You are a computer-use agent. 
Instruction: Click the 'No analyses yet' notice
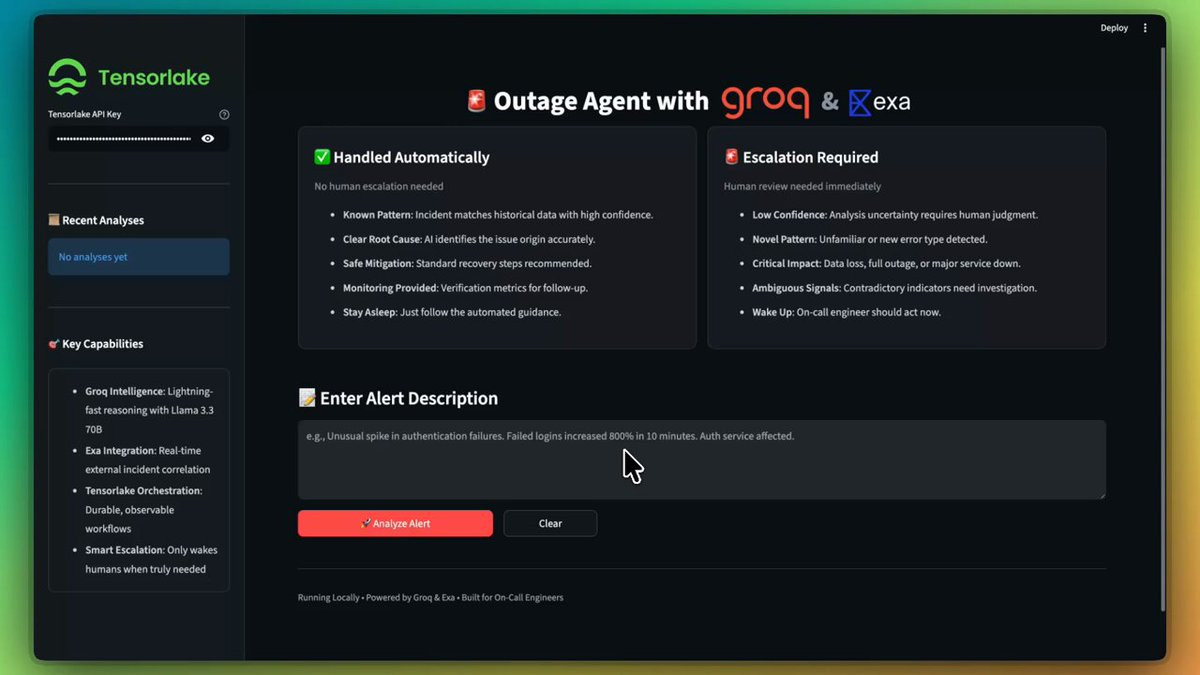pos(139,257)
